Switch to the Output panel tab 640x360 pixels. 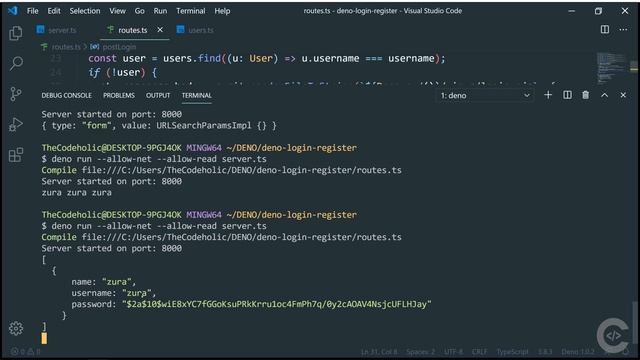tap(158, 96)
